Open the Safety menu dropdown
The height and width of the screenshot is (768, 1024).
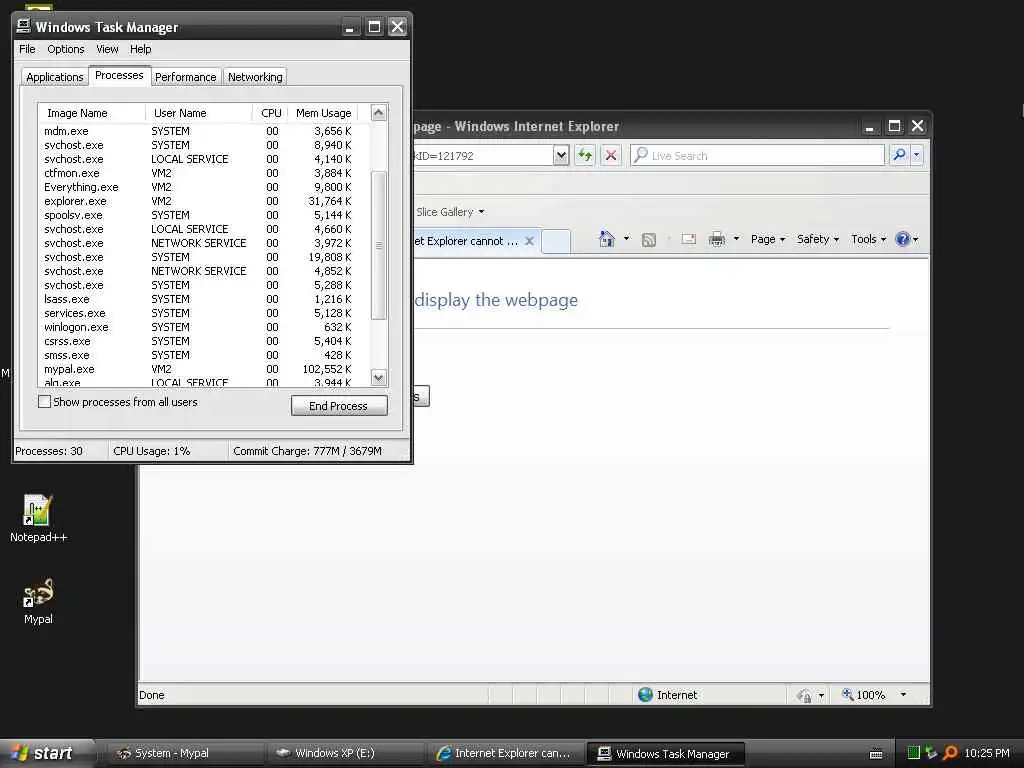click(818, 239)
